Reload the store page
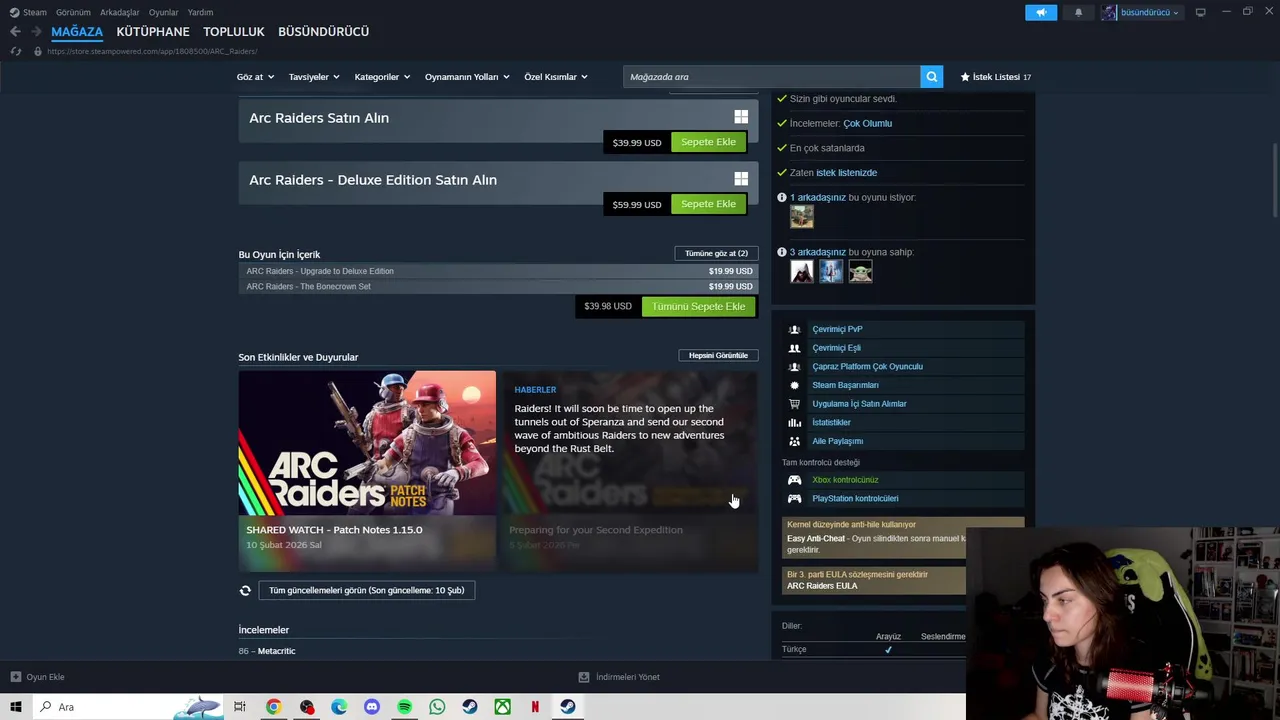 [x=15, y=51]
